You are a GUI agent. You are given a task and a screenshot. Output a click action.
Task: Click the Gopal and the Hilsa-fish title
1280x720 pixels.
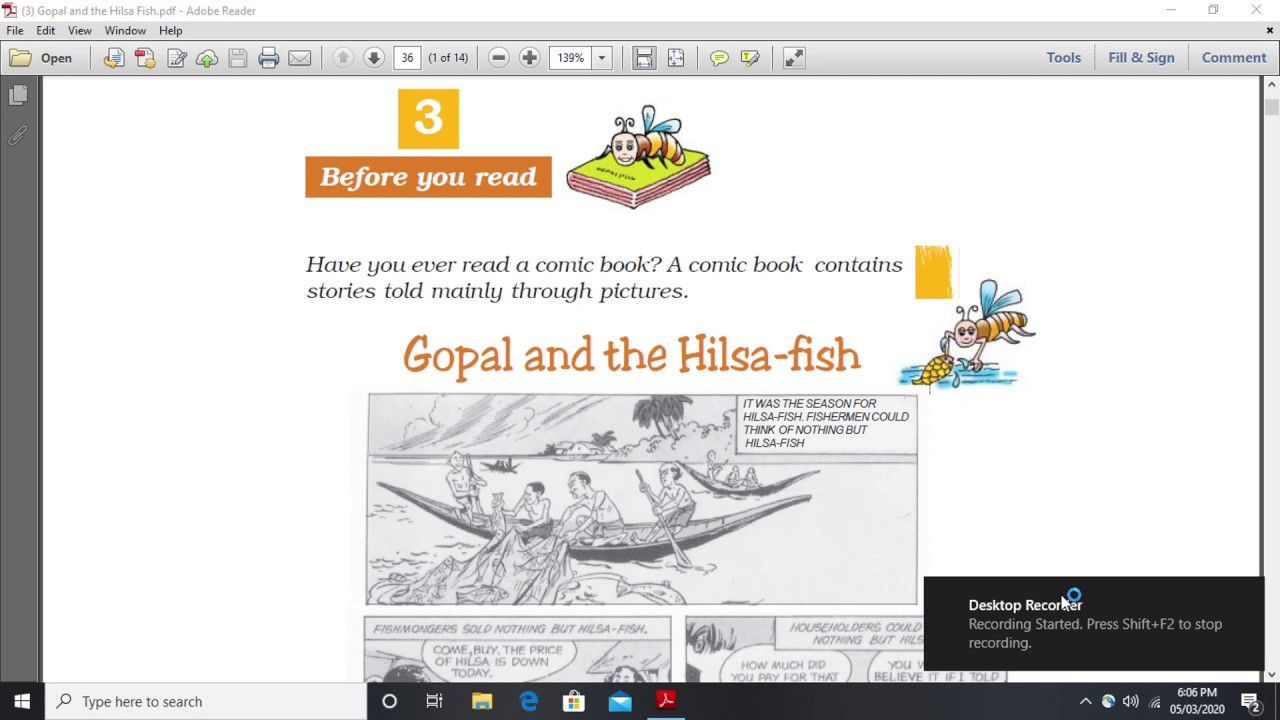[631, 355]
